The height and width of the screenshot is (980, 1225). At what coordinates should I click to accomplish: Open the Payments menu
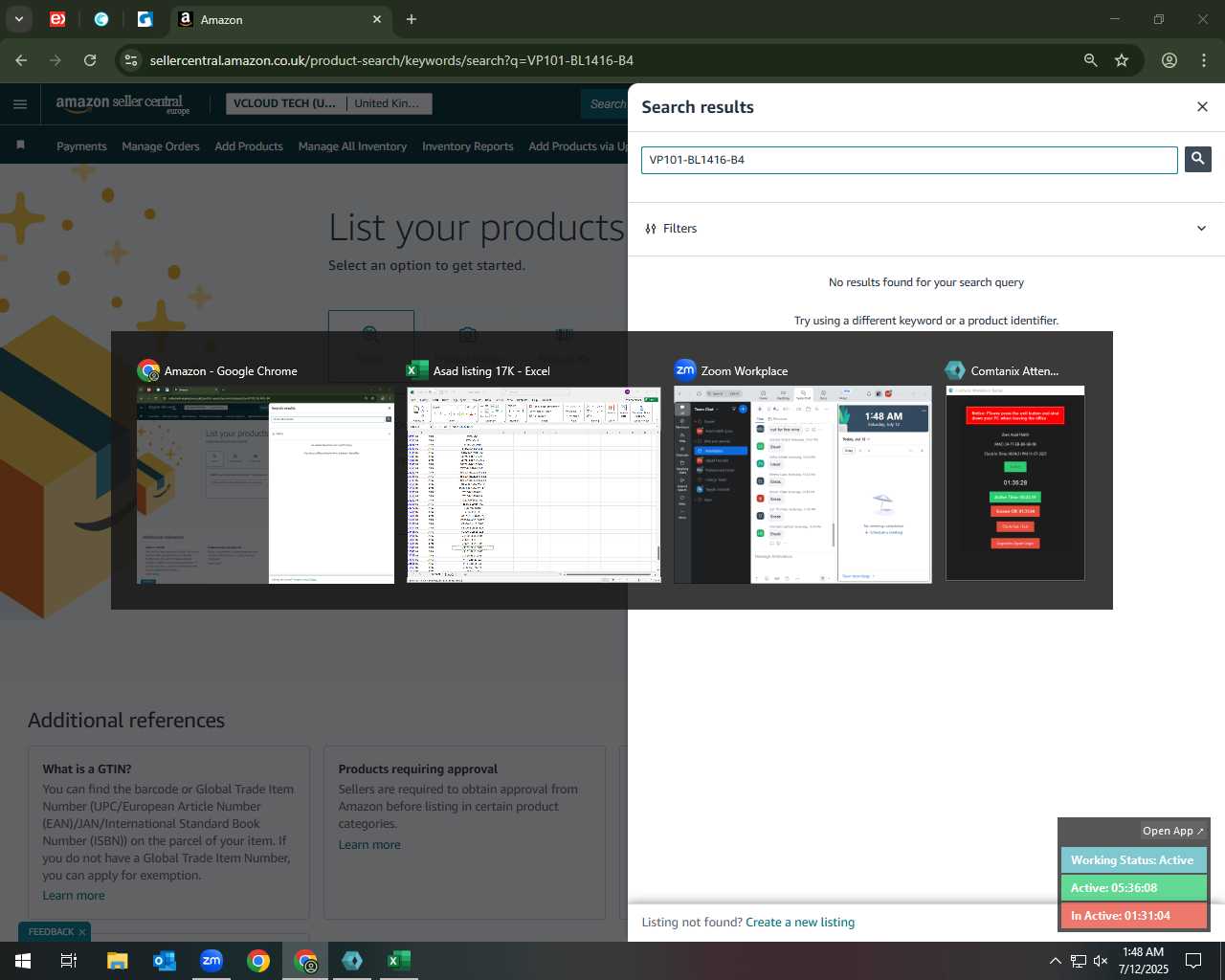(81, 146)
